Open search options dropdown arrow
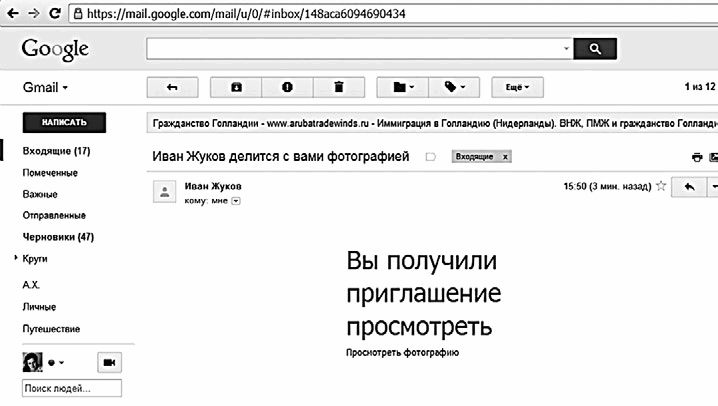This screenshot has height=406, width=718. pyautogui.click(x=566, y=49)
